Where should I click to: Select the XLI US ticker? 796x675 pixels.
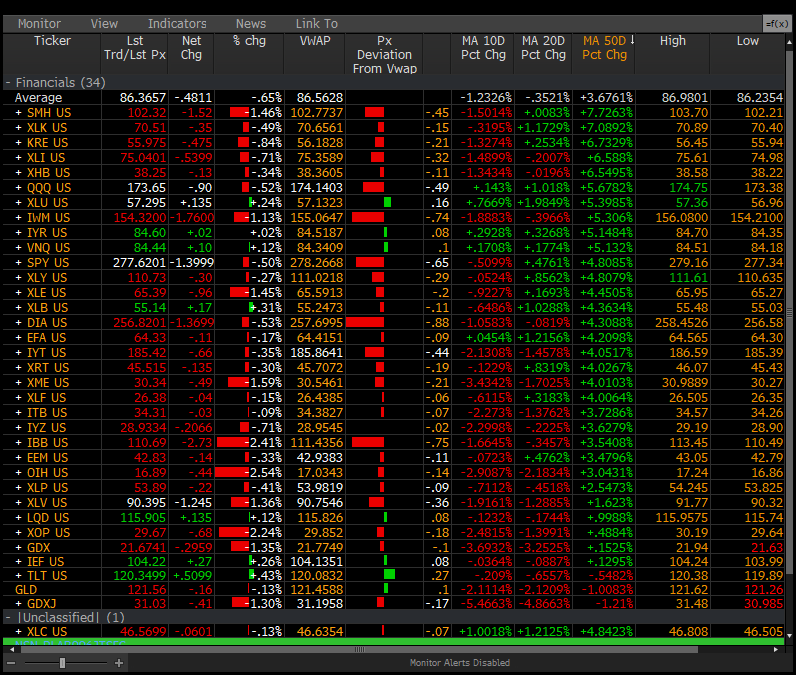point(46,158)
